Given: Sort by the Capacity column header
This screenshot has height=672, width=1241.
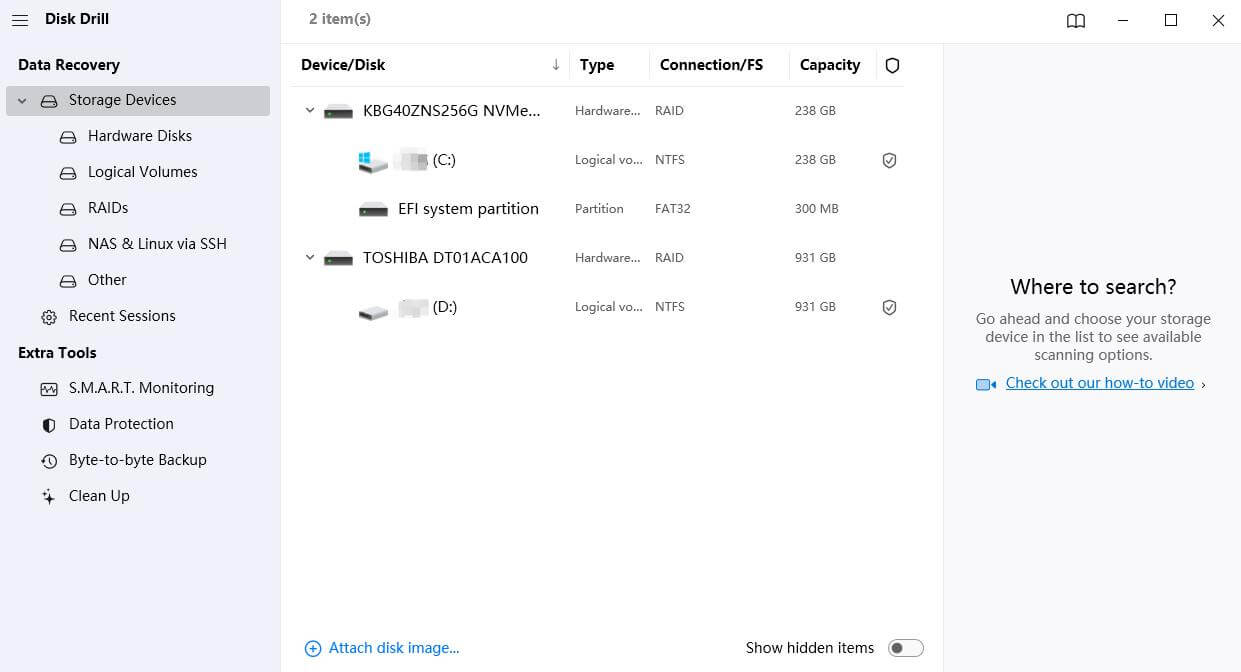Looking at the screenshot, I should point(830,65).
